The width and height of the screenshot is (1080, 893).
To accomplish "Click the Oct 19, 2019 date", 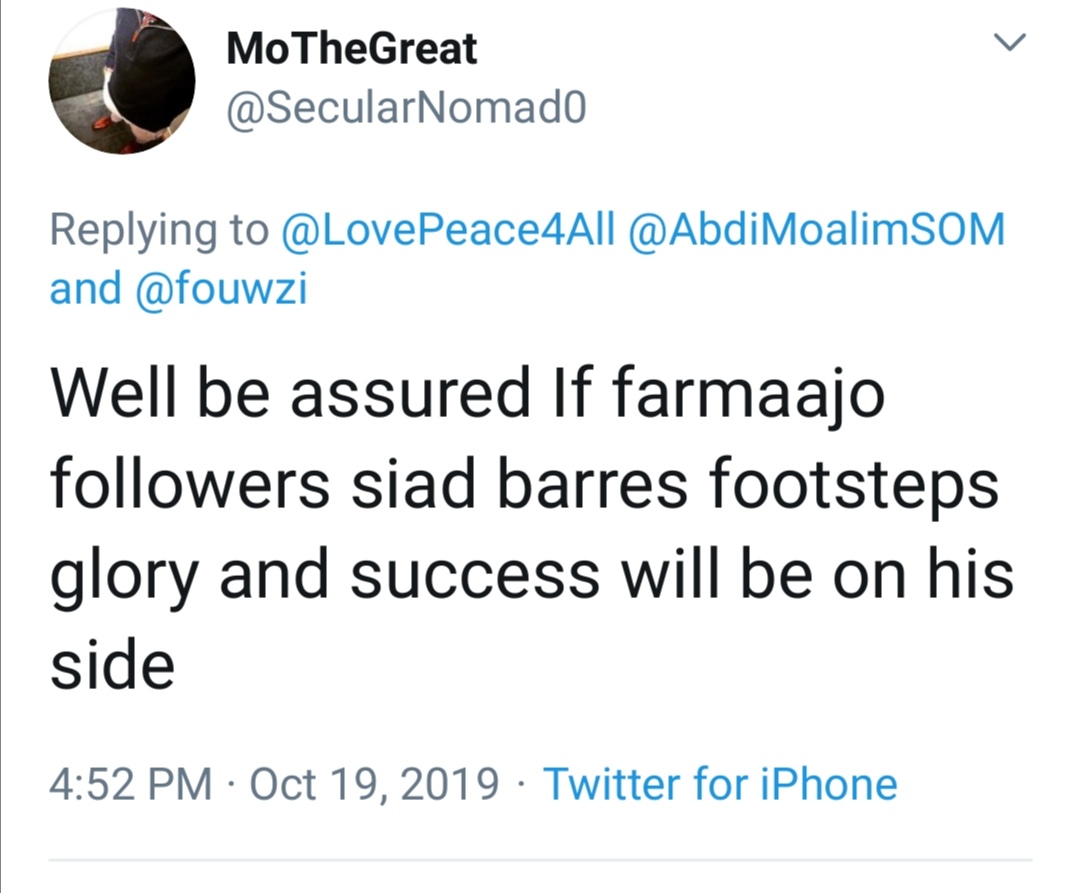I will click(374, 784).
